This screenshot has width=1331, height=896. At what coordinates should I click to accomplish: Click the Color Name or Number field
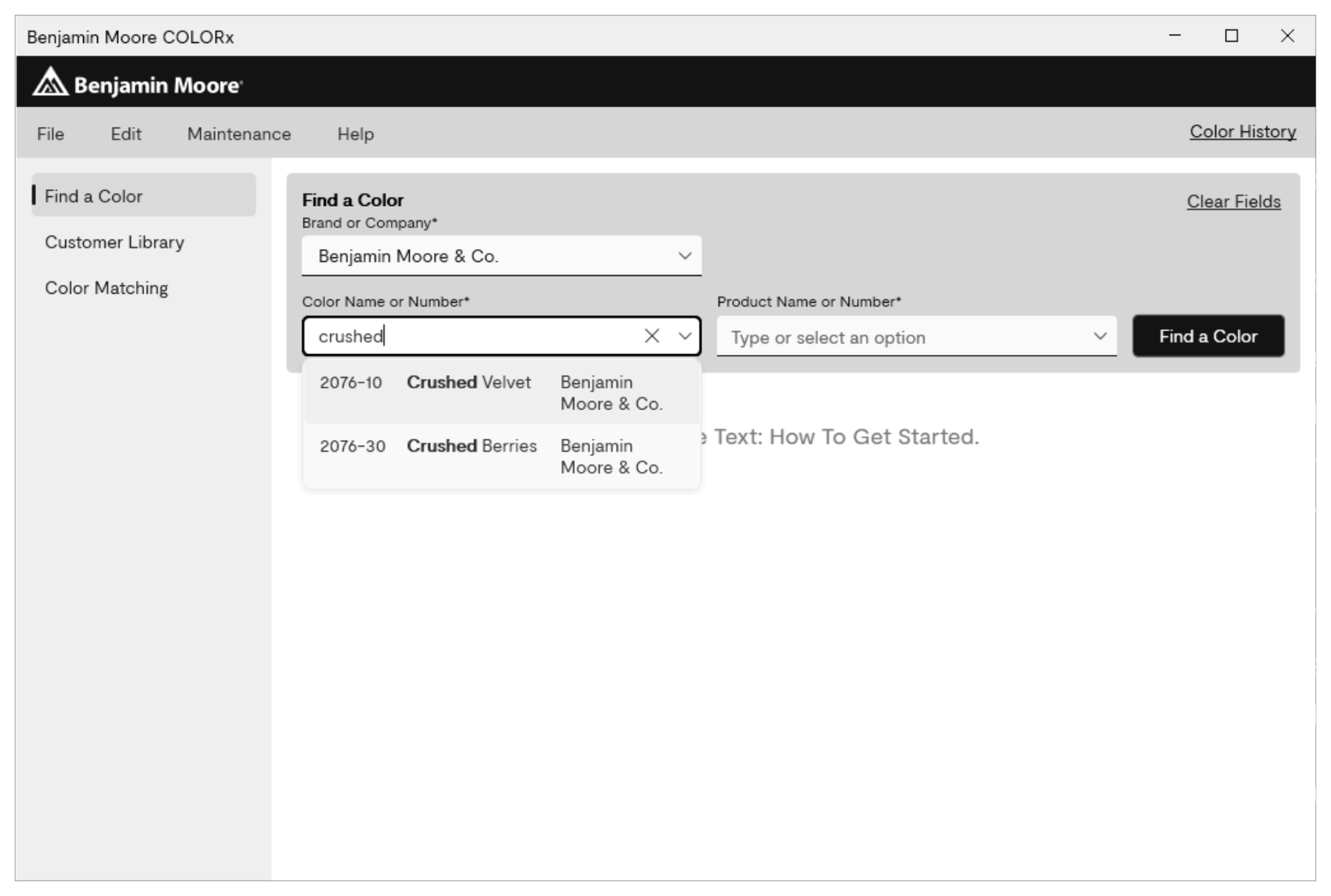click(471, 336)
